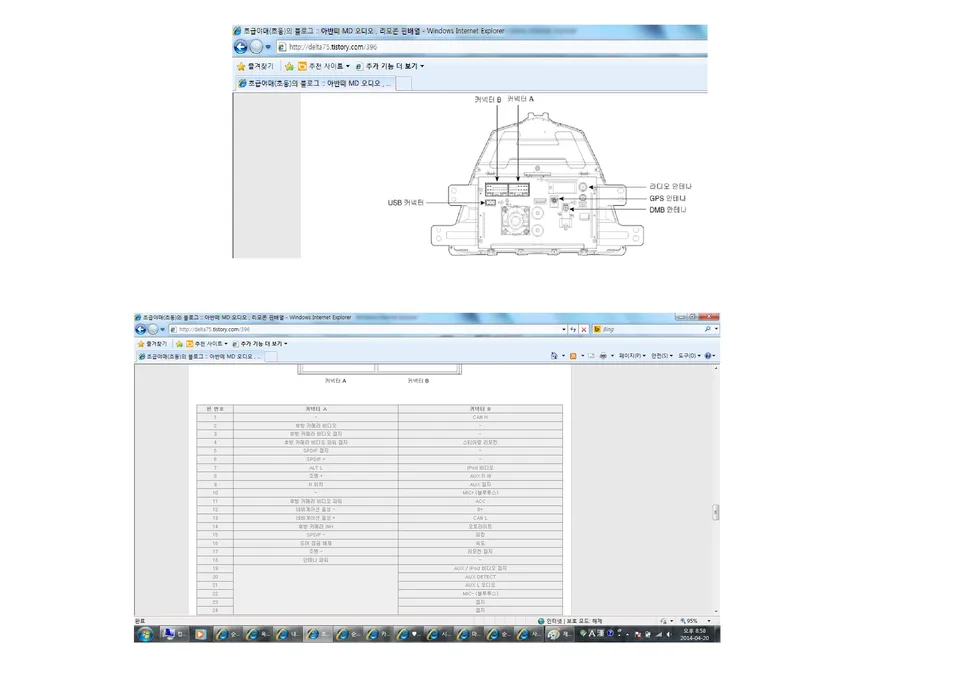Image resolution: width=960 pixels, height=696 pixels.
Task: Open the 도구(O) menu
Action: [x=689, y=356]
